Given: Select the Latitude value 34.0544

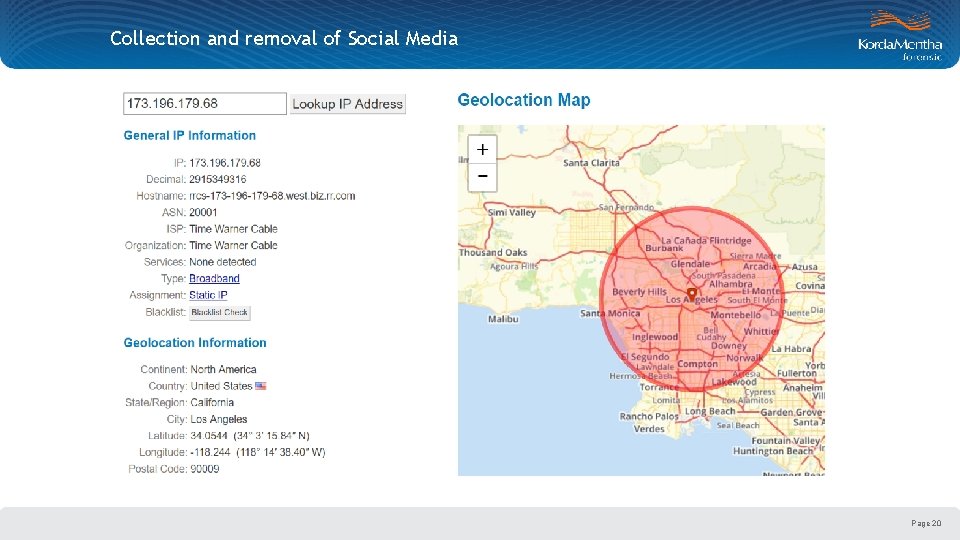Looking at the screenshot, I should pyautogui.click(x=209, y=436).
